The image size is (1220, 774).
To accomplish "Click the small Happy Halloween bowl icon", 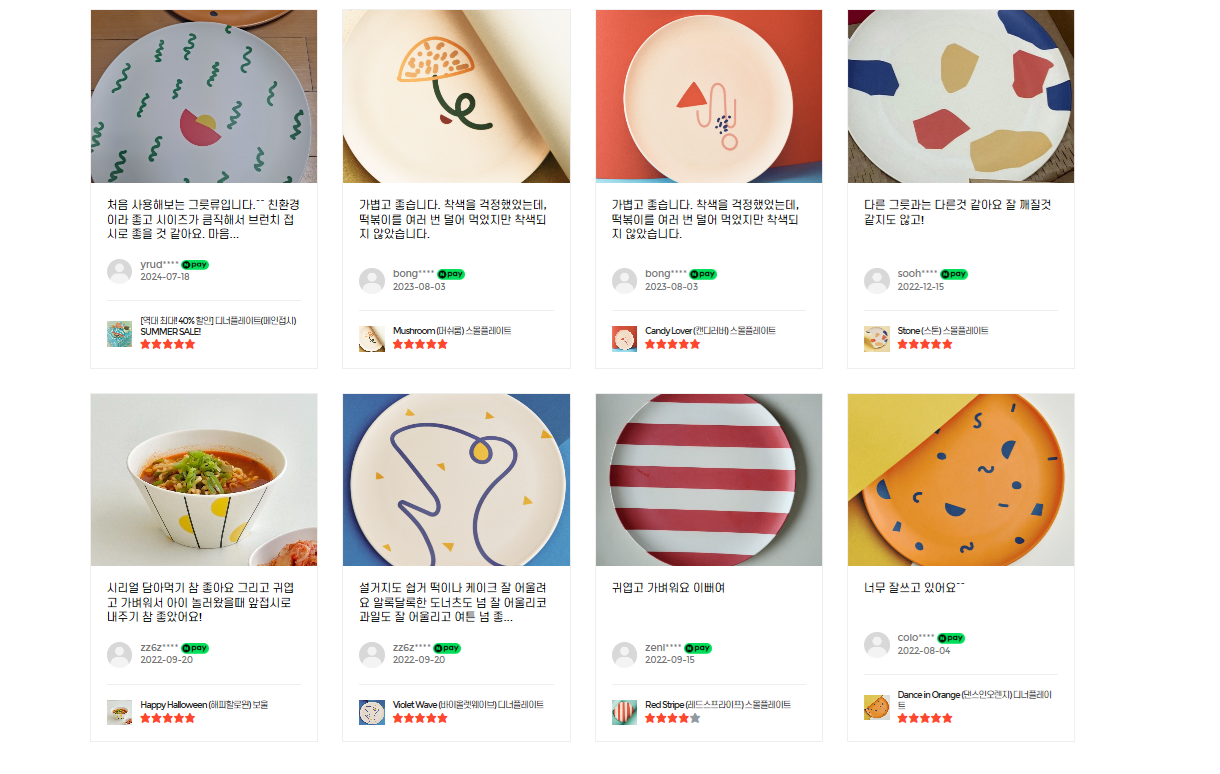I will (120, 712).
